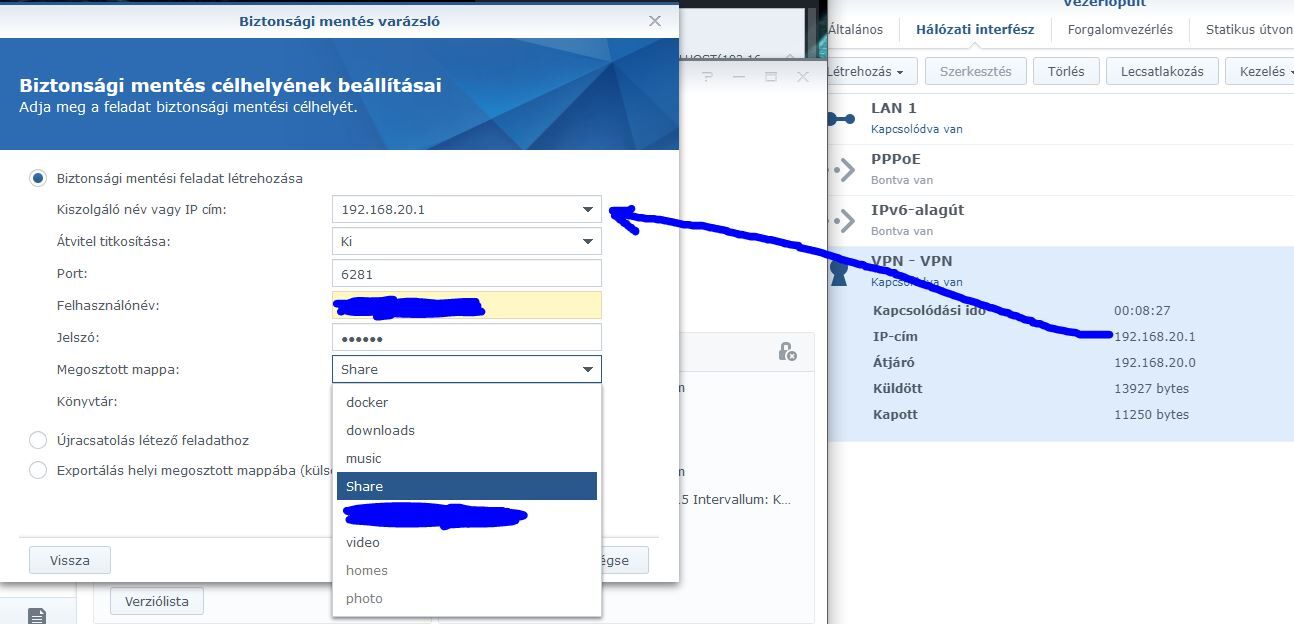
Task: Maximize the background Hyper Backup window
Action: tap(771, 77)
